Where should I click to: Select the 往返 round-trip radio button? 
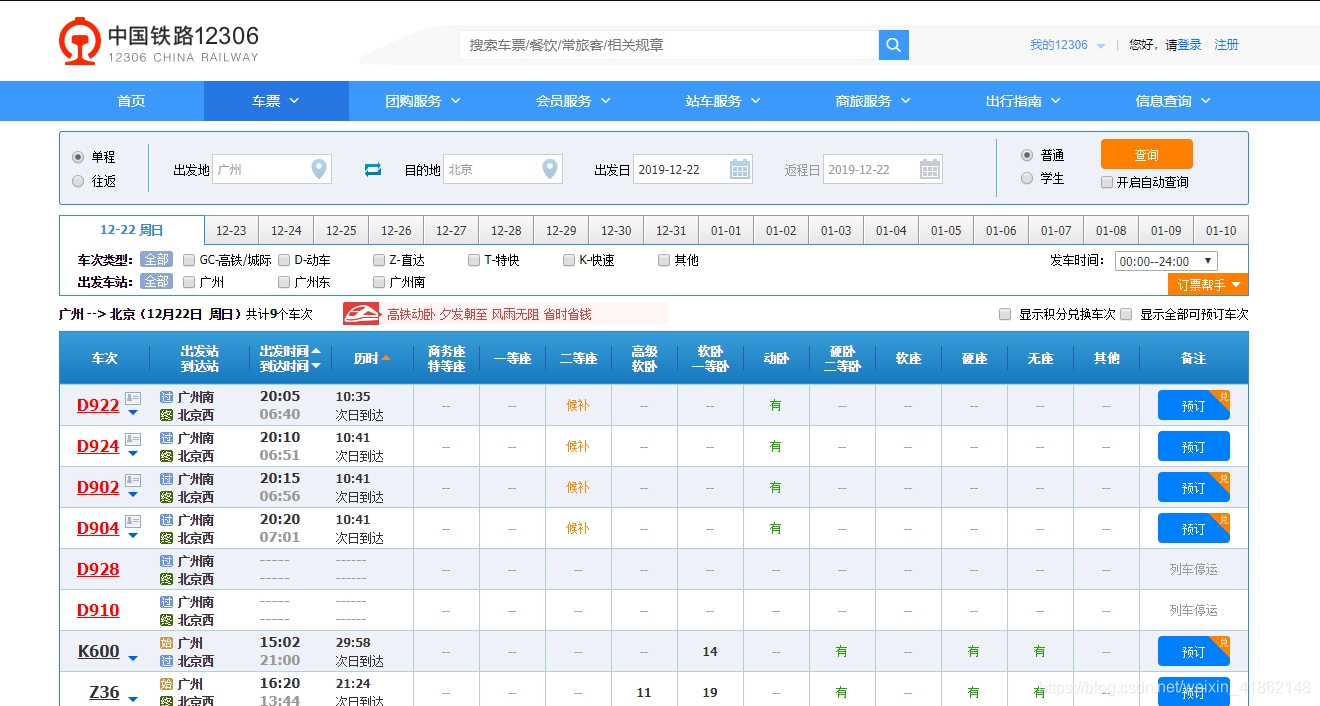click(78, 181)
